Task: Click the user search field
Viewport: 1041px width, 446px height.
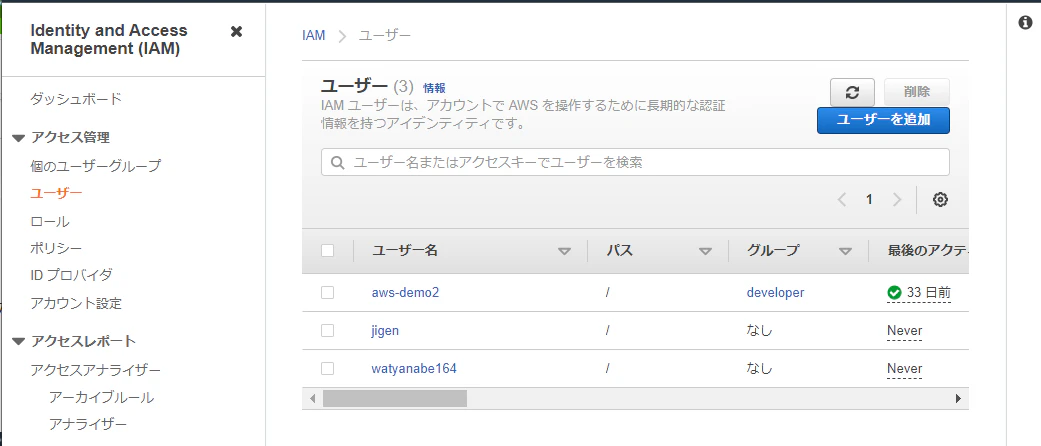Action: pyautogui.click(x=635, y=162)
